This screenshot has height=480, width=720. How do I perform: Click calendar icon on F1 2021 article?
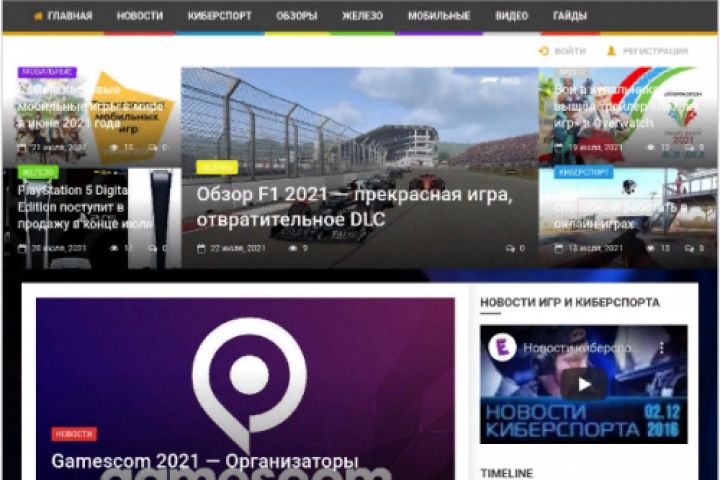(201, 248)
